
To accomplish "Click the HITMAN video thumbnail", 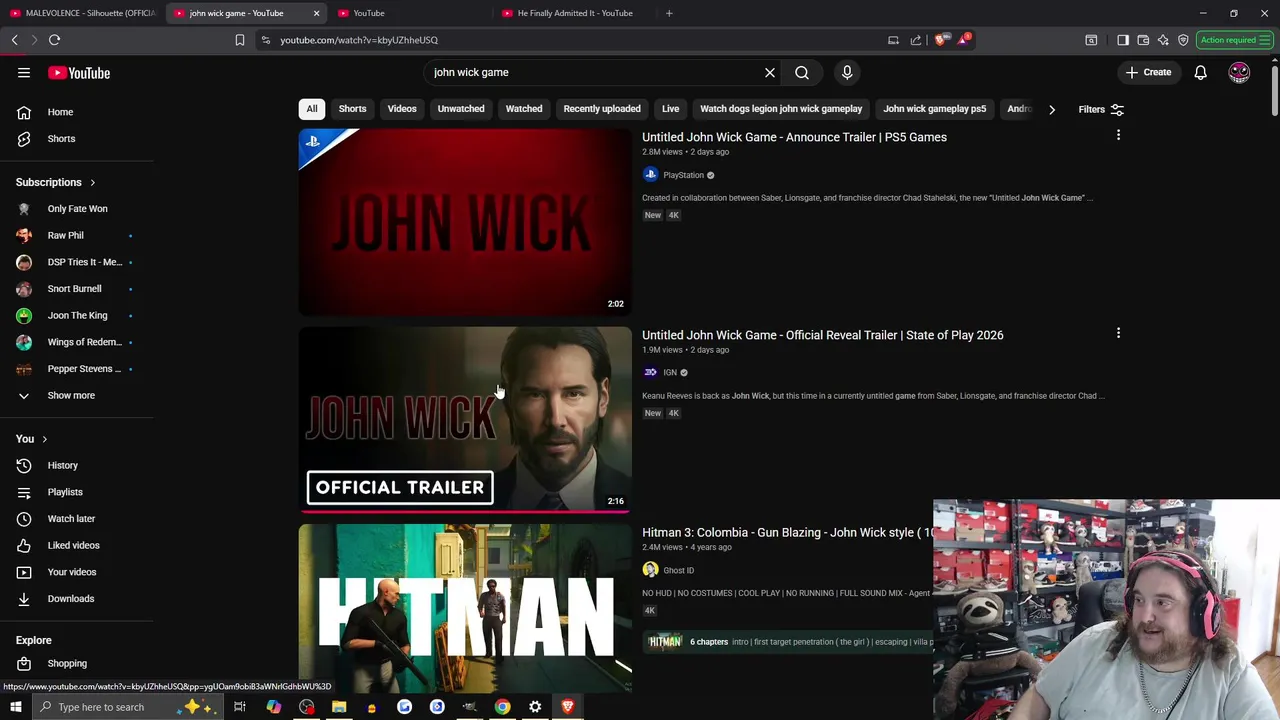I will (465, 608).
